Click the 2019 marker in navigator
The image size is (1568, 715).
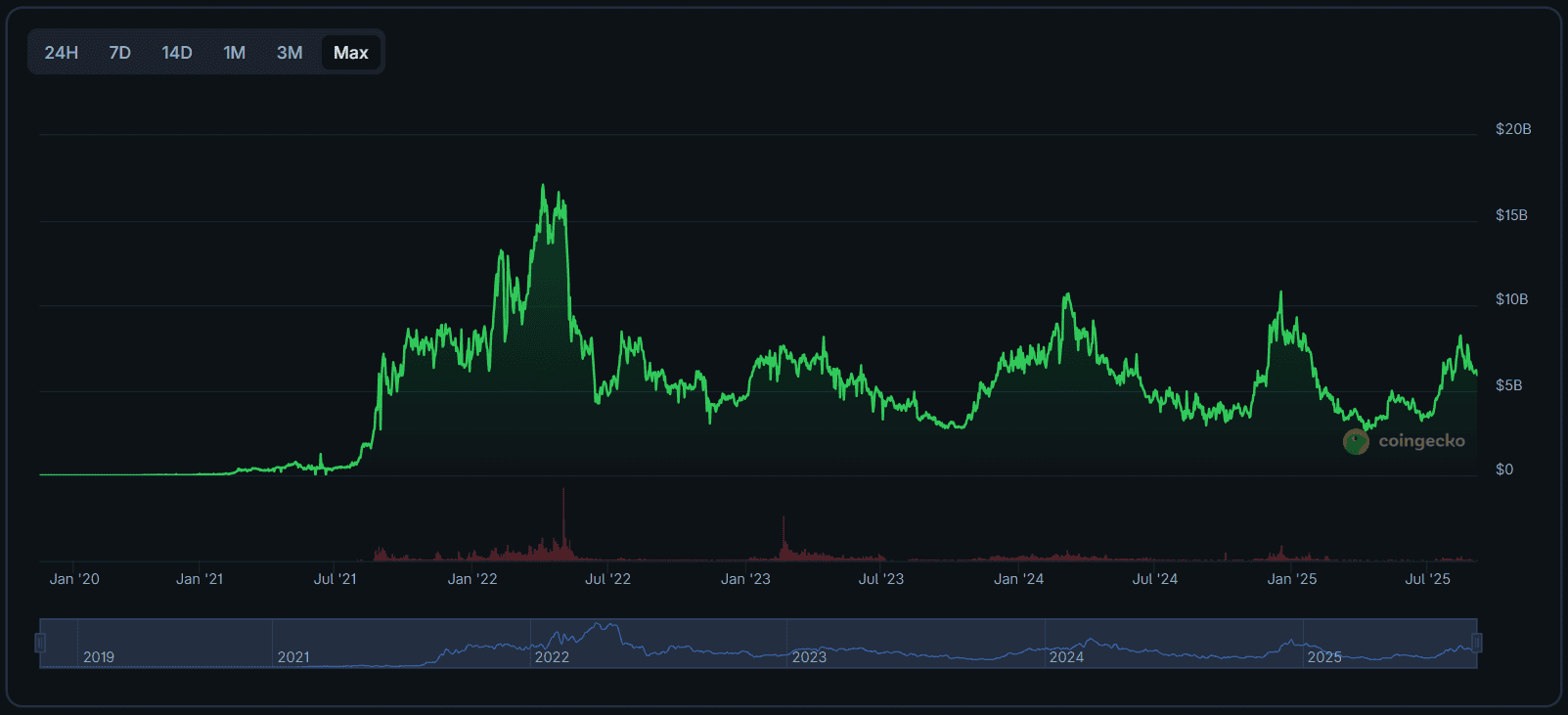[99, 657]
